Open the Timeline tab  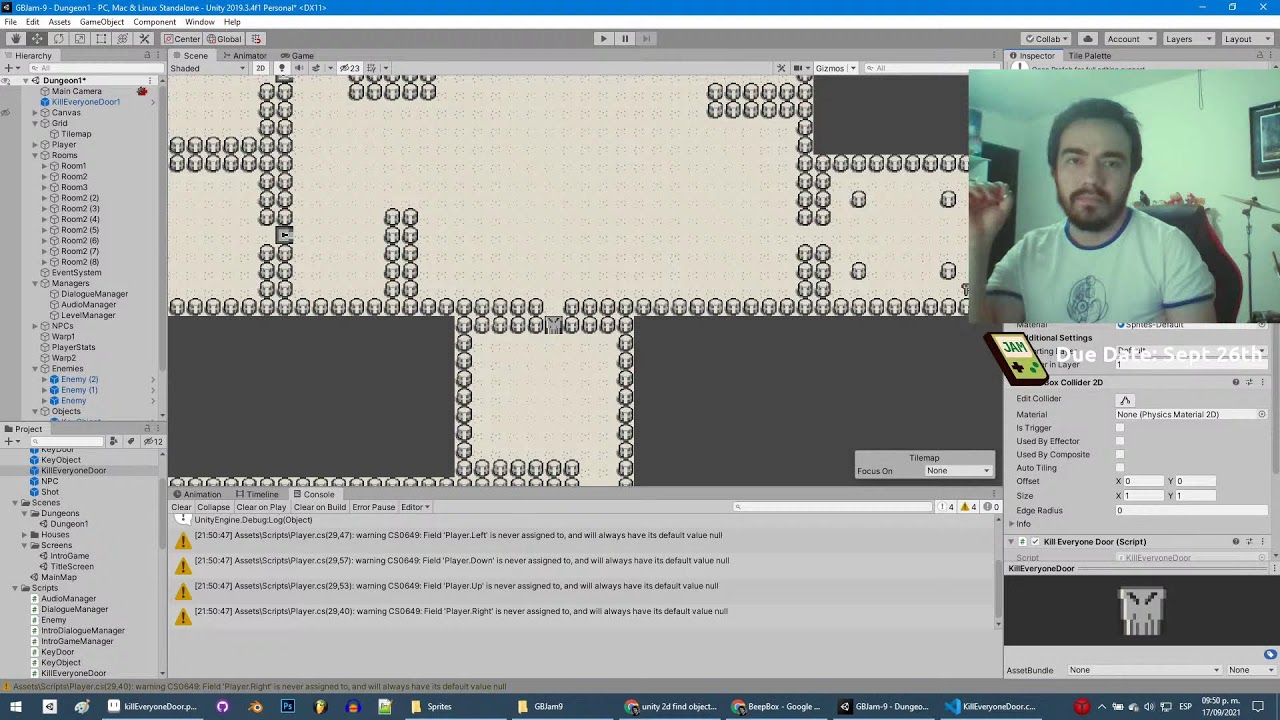(x=257, y=494)
